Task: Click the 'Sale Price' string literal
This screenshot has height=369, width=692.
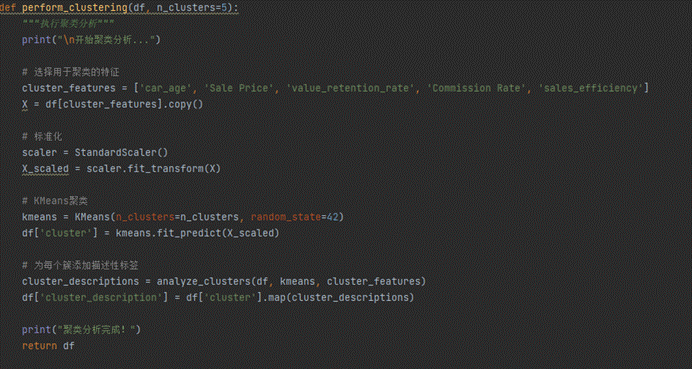Action: [x=239, y=88]
